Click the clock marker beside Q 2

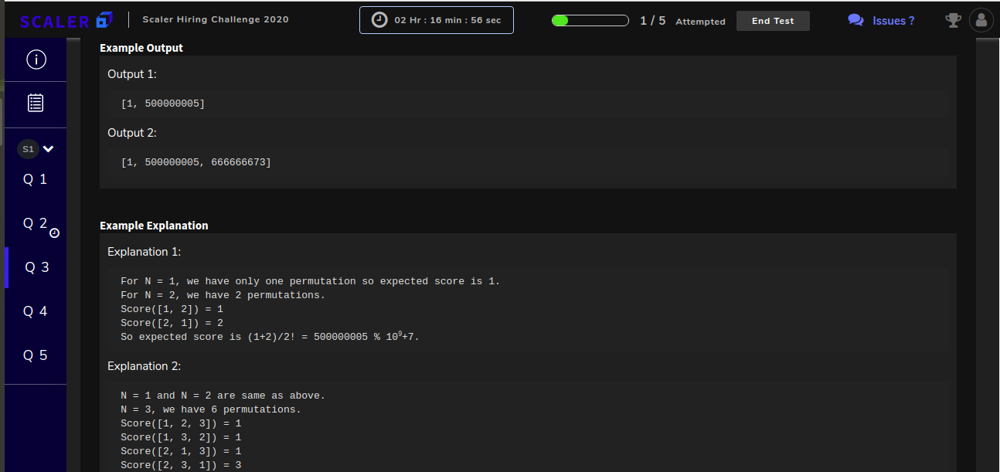(54, 233)
